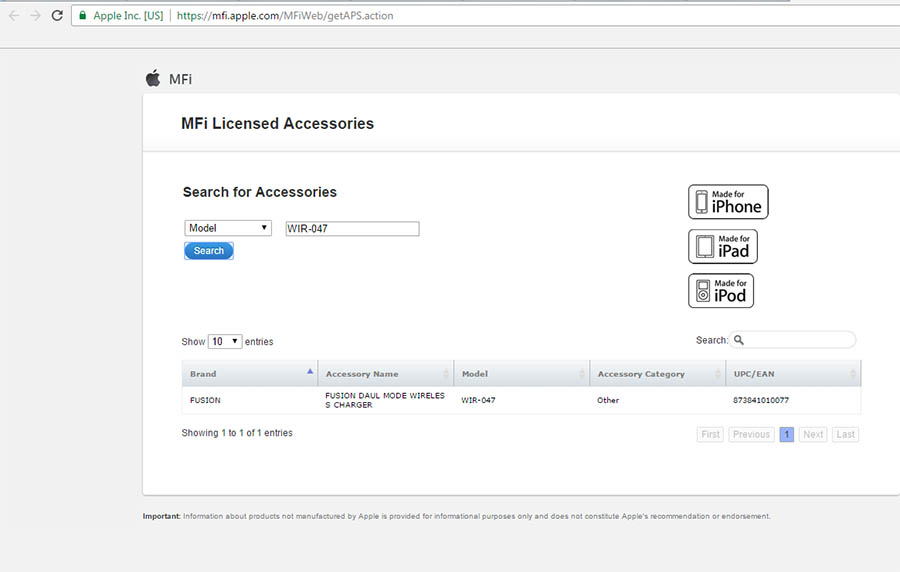Click the Other category cell
This screenshot has width=900, height=572.
pos(608,400)
